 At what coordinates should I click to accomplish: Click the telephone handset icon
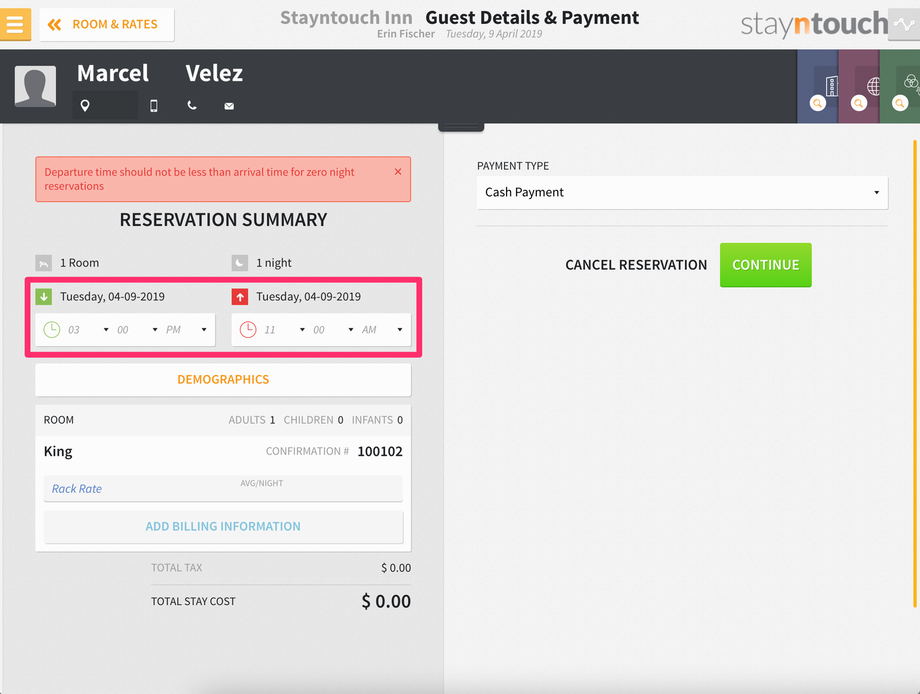point(192,106)
